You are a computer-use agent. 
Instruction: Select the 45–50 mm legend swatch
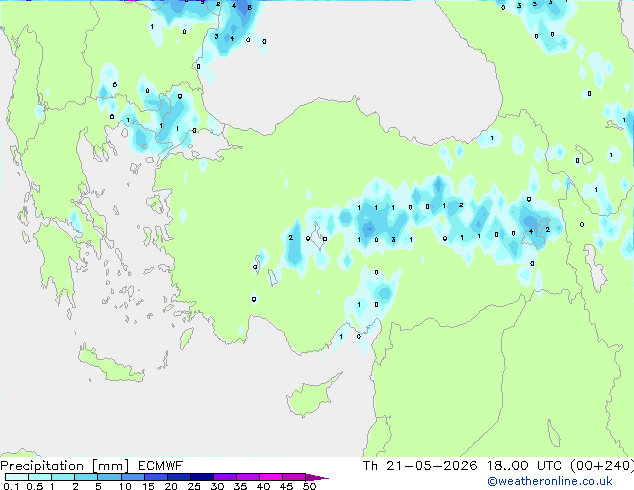coord(294,477)
